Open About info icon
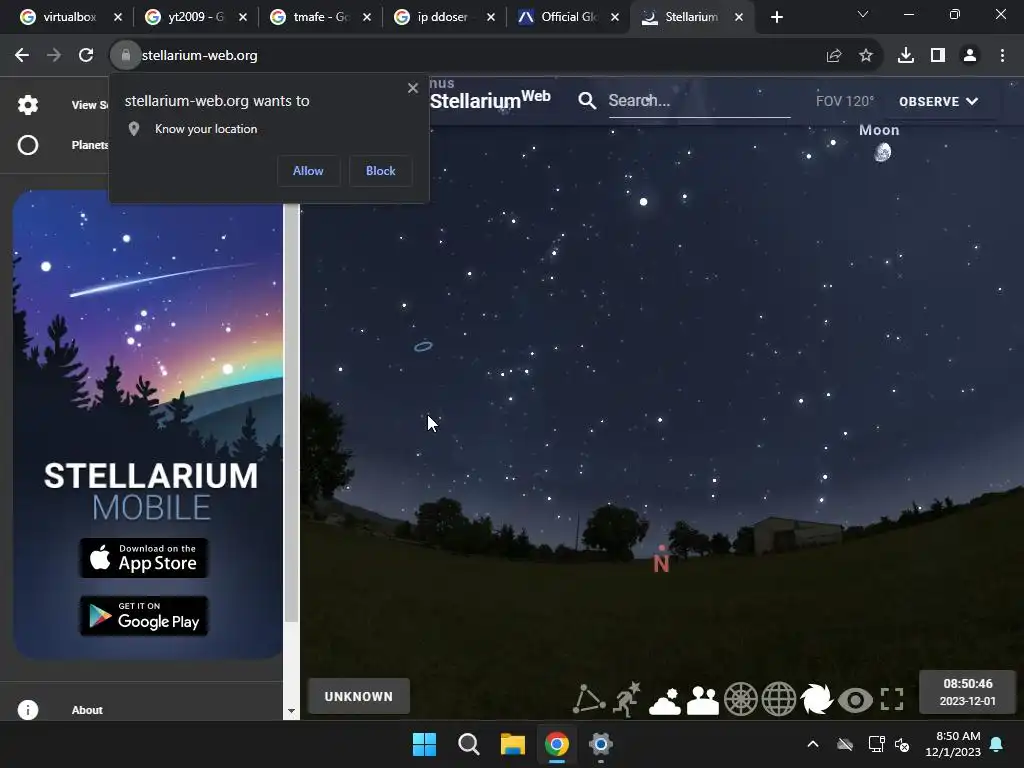 tap(28, 710)
